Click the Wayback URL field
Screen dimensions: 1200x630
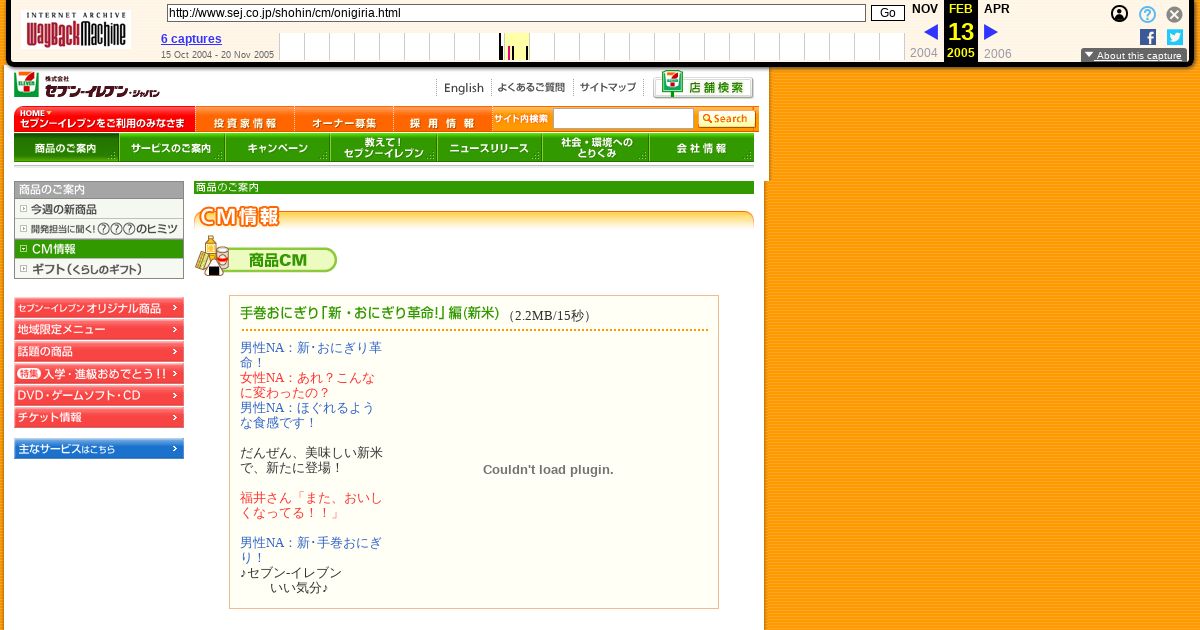click(516, 13)
